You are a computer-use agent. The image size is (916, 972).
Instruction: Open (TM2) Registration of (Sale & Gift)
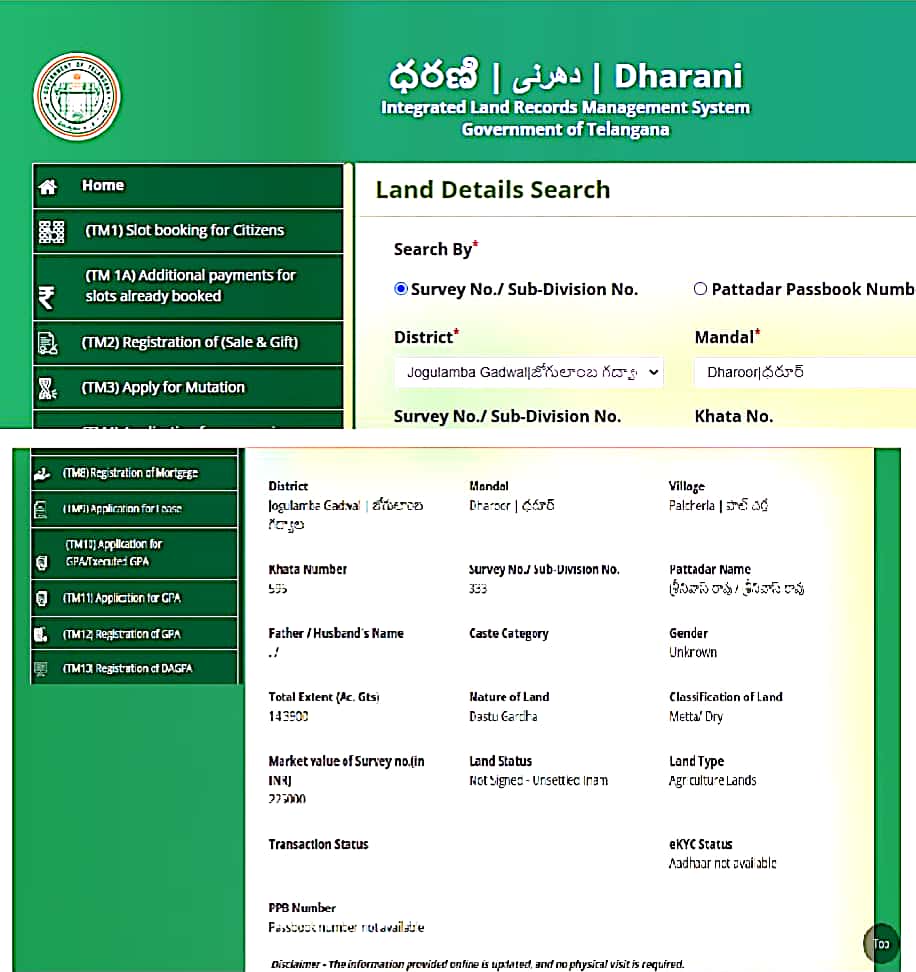pos(188,343)
